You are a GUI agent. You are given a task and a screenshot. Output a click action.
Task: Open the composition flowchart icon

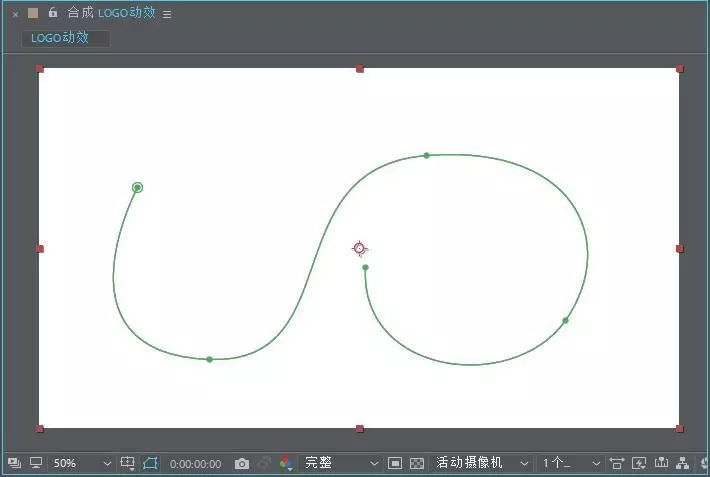pyautogui.click(x=682, y=463)
